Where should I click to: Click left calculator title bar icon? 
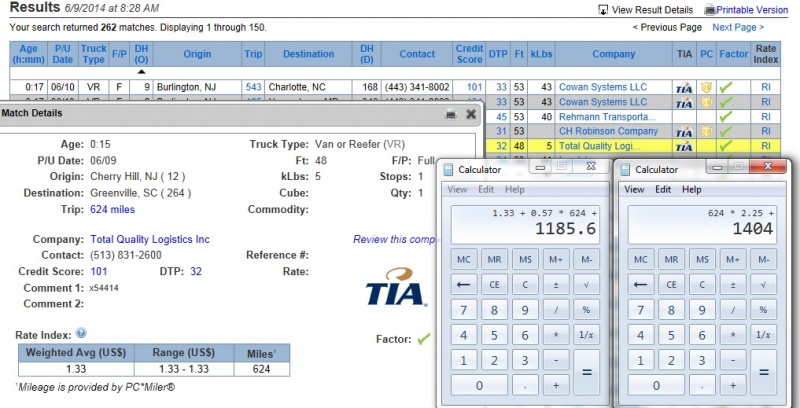[448, 169]
